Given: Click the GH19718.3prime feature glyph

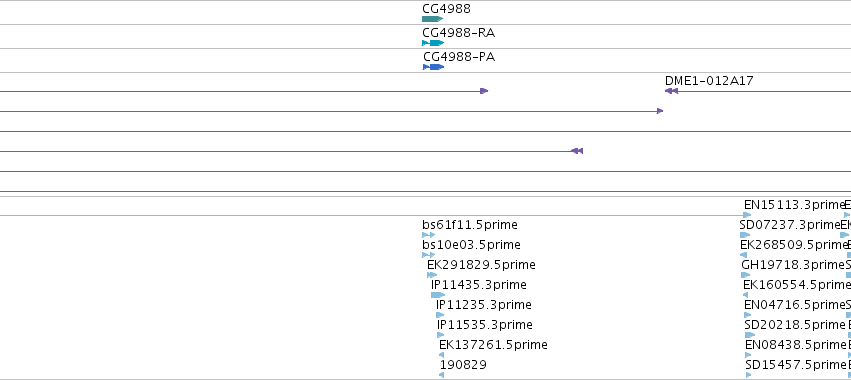Looking at the screenshot, I should coord(746,275).
